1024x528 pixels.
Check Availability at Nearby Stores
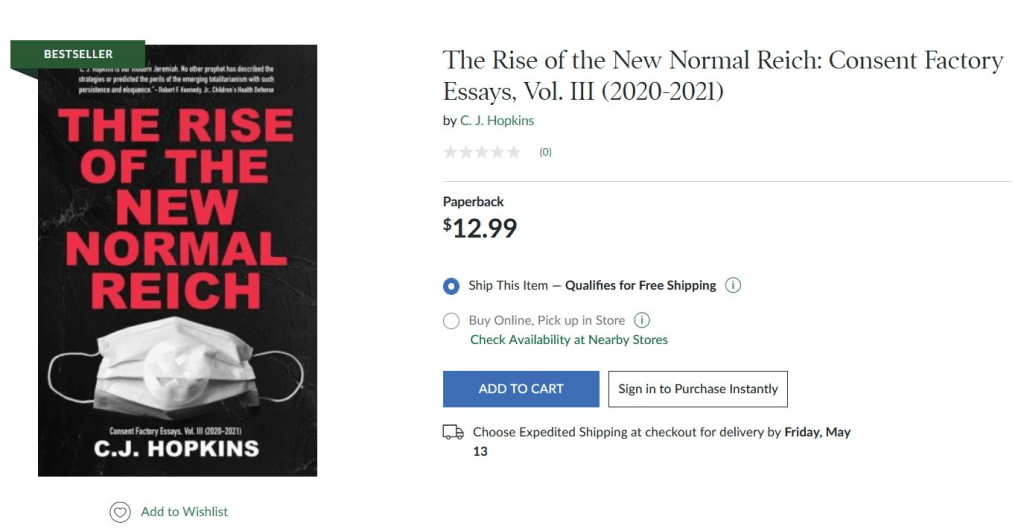click(x=569, y=340)
